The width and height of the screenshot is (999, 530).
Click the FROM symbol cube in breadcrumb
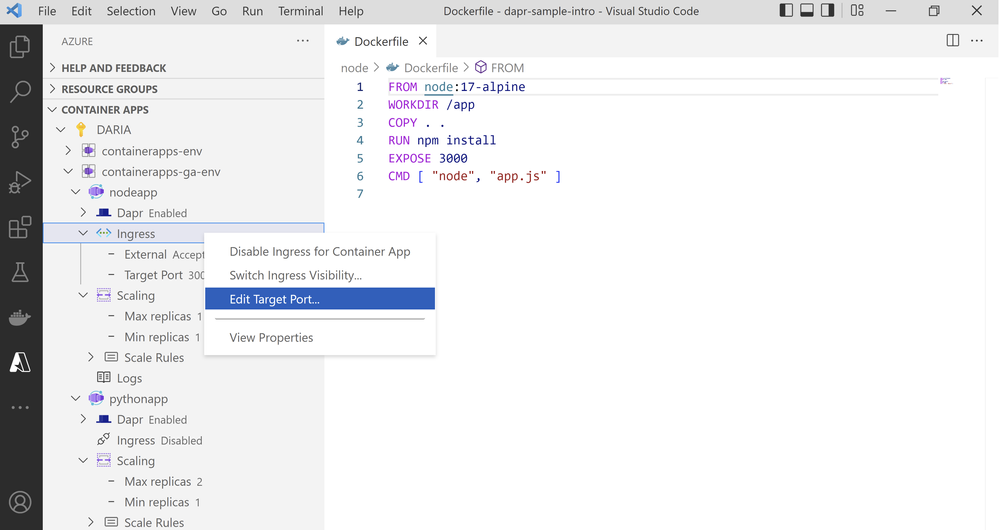coord(481,68)
